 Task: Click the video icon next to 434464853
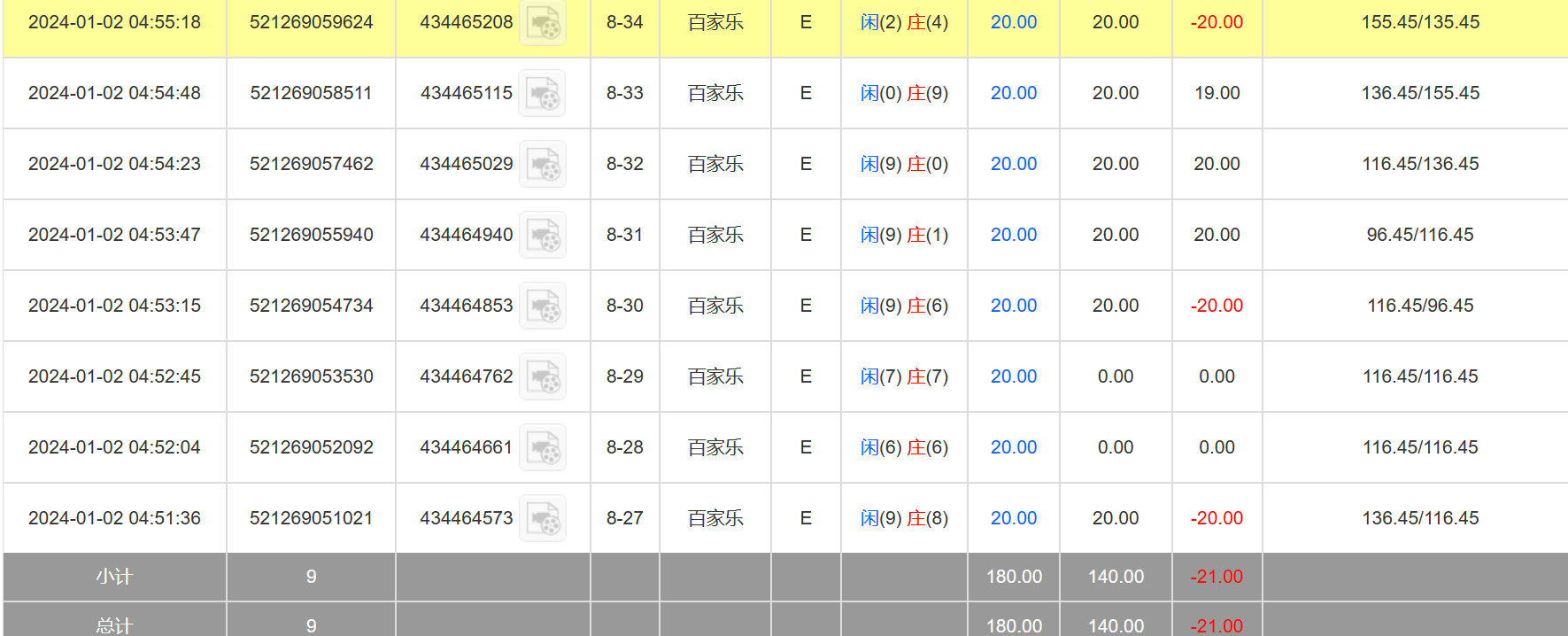[542, 306]
